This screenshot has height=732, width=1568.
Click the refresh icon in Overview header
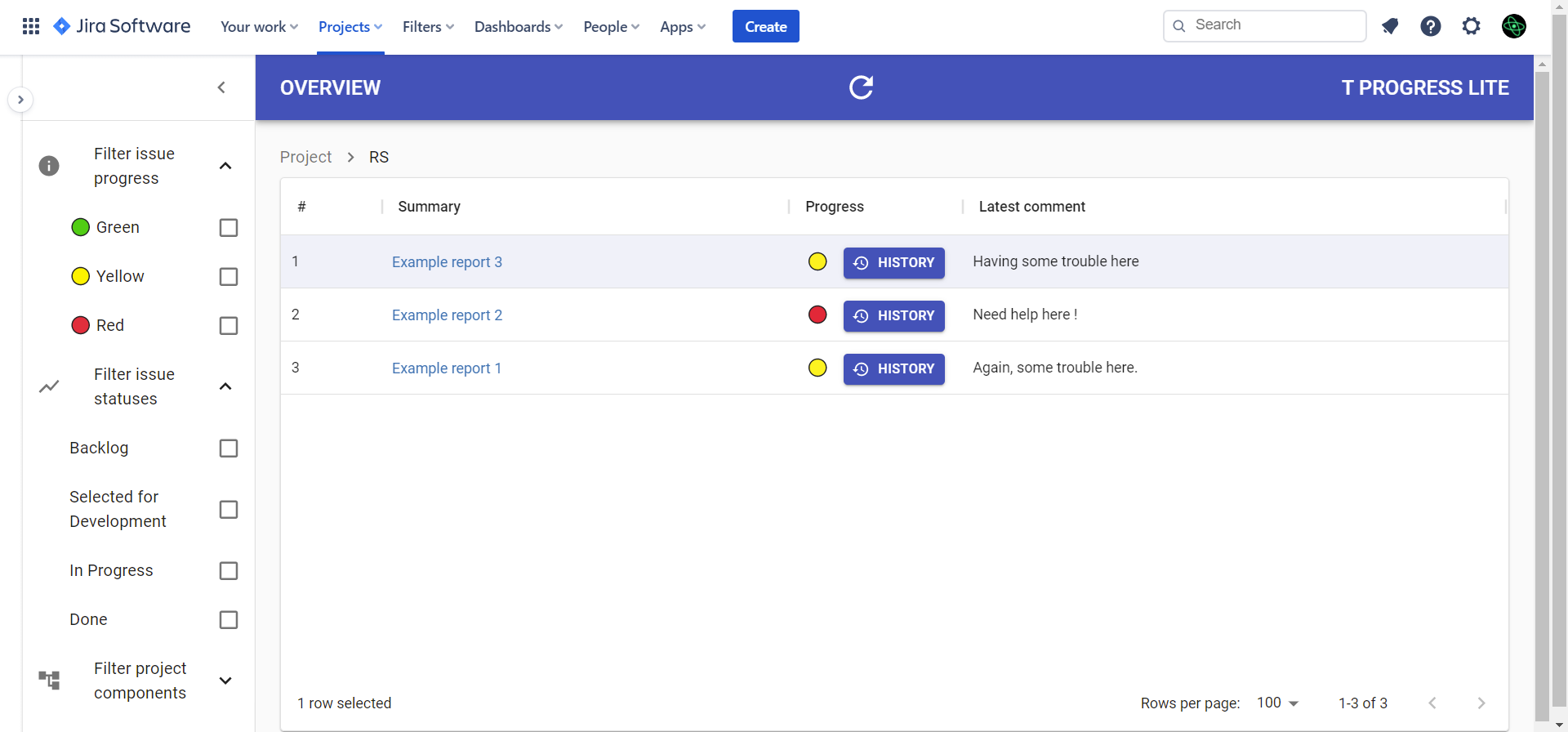(x=861, y=87)
